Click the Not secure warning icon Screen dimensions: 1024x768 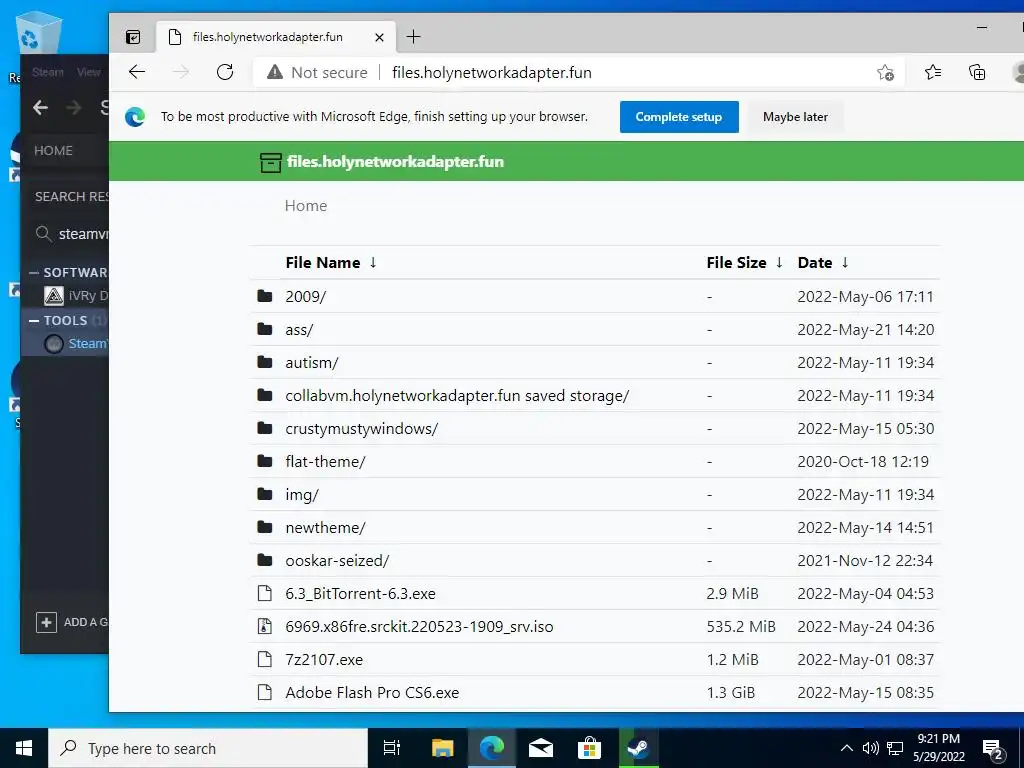(x=275, y=72)
